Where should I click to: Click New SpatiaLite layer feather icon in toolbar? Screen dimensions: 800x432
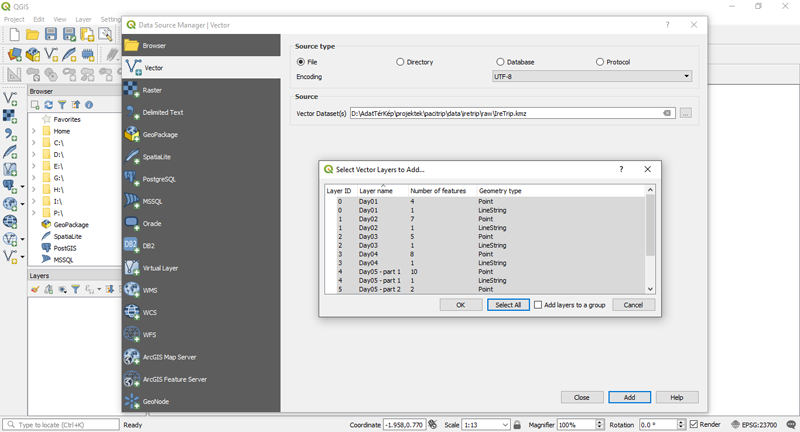pyautogui.click(x=69, y=54)
